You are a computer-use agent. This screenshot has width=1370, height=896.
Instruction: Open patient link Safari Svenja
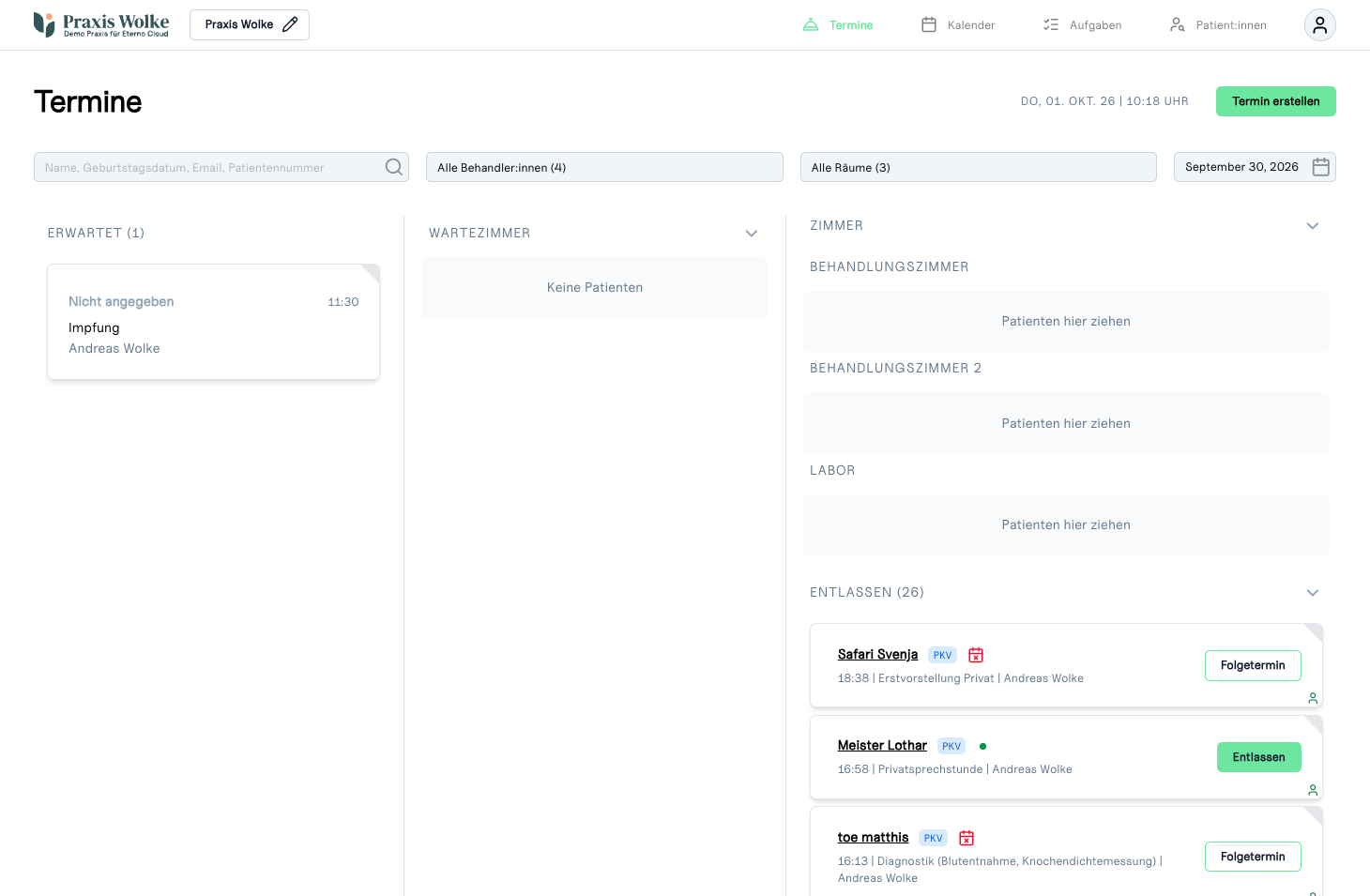(877, 655)
